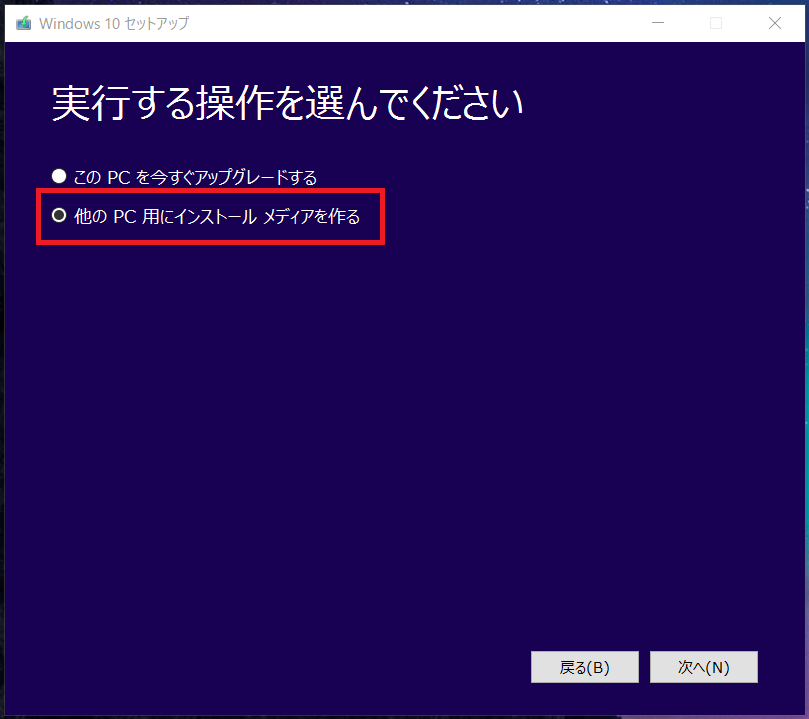Screen dimensions: 809x719
Task: Click the words 他の PC in the second option
Action: pos(103,216)
